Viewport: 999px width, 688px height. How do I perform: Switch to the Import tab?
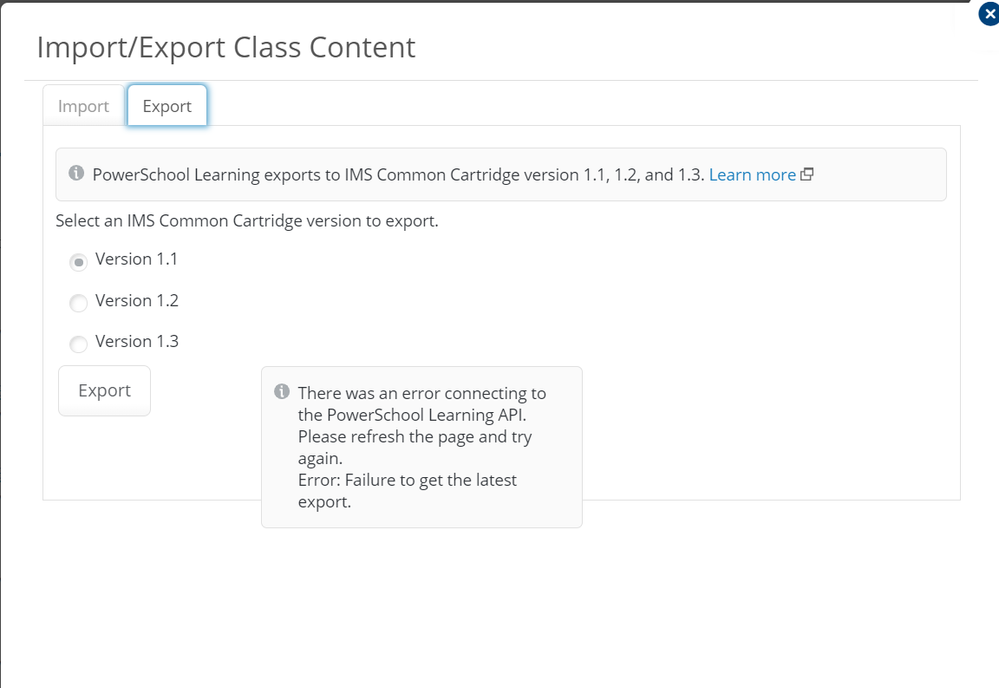point(83,106)
